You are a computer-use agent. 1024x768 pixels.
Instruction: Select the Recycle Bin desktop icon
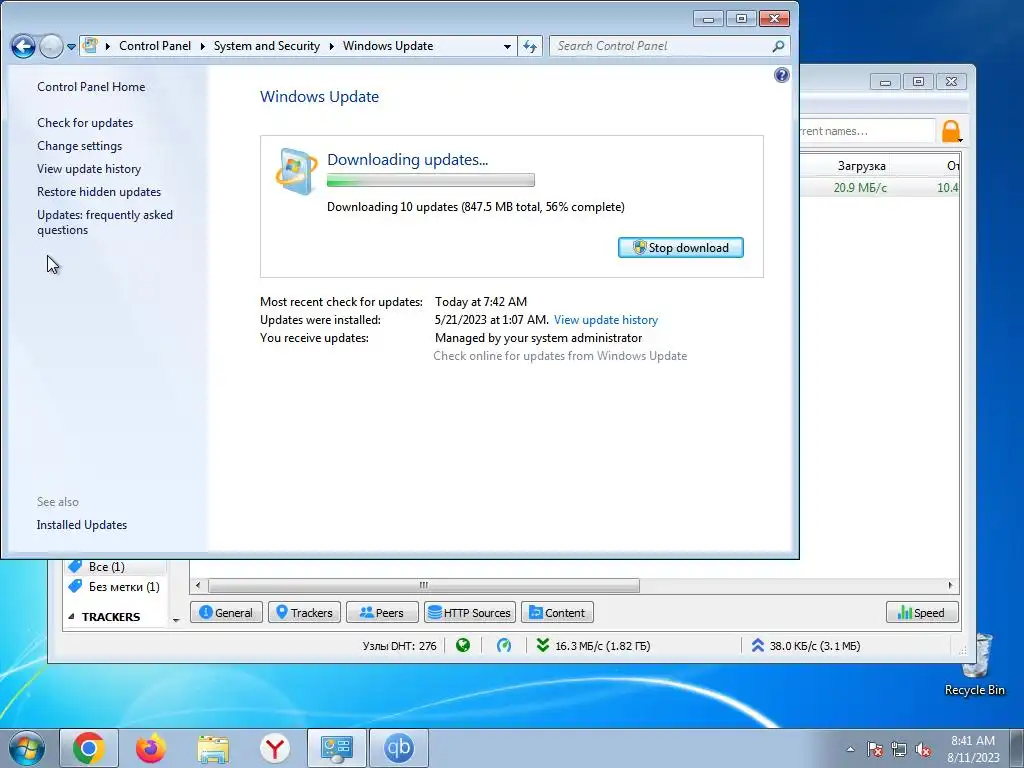(x=974, y=665)
